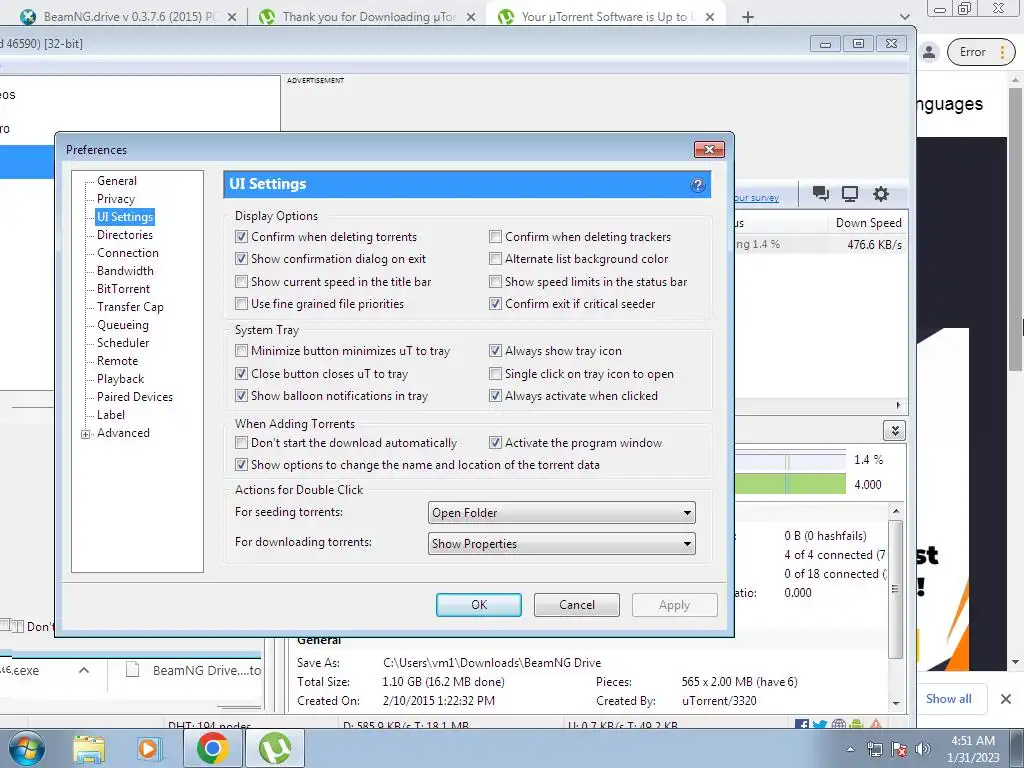Select Bandwidth in the Preferences tree

(125, 271)
